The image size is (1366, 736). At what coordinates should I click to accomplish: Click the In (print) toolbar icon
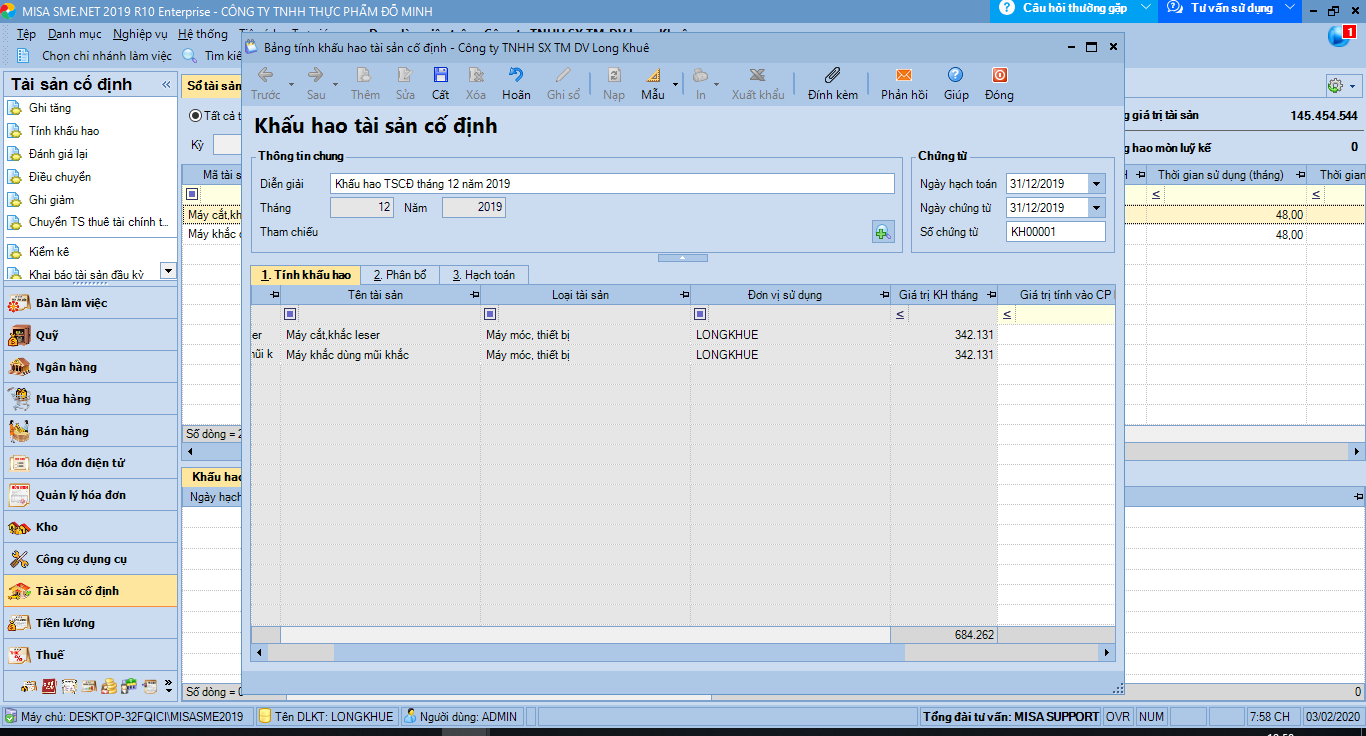point(700,75)
